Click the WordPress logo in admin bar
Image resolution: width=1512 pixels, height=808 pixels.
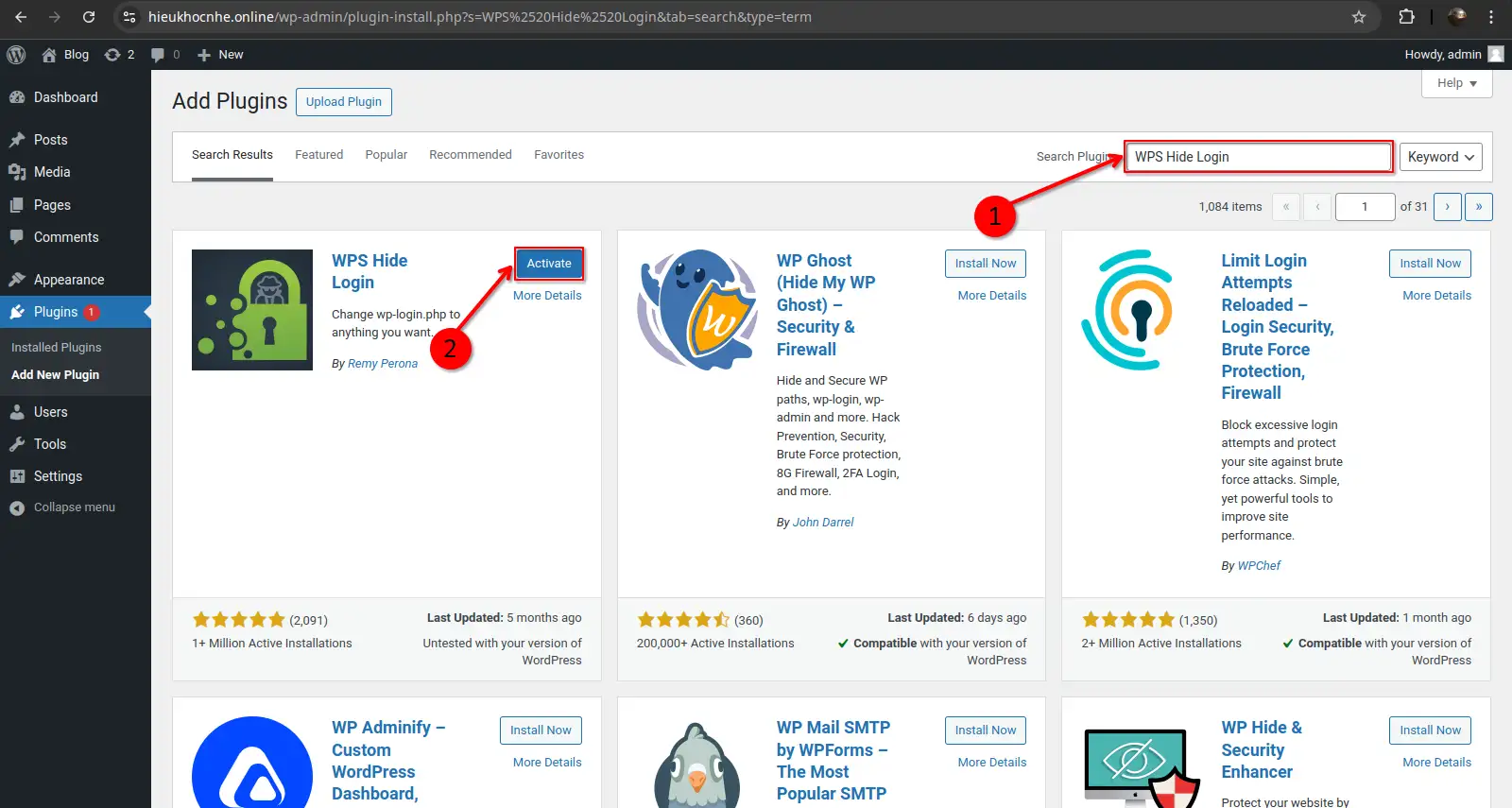pos(16,55)
